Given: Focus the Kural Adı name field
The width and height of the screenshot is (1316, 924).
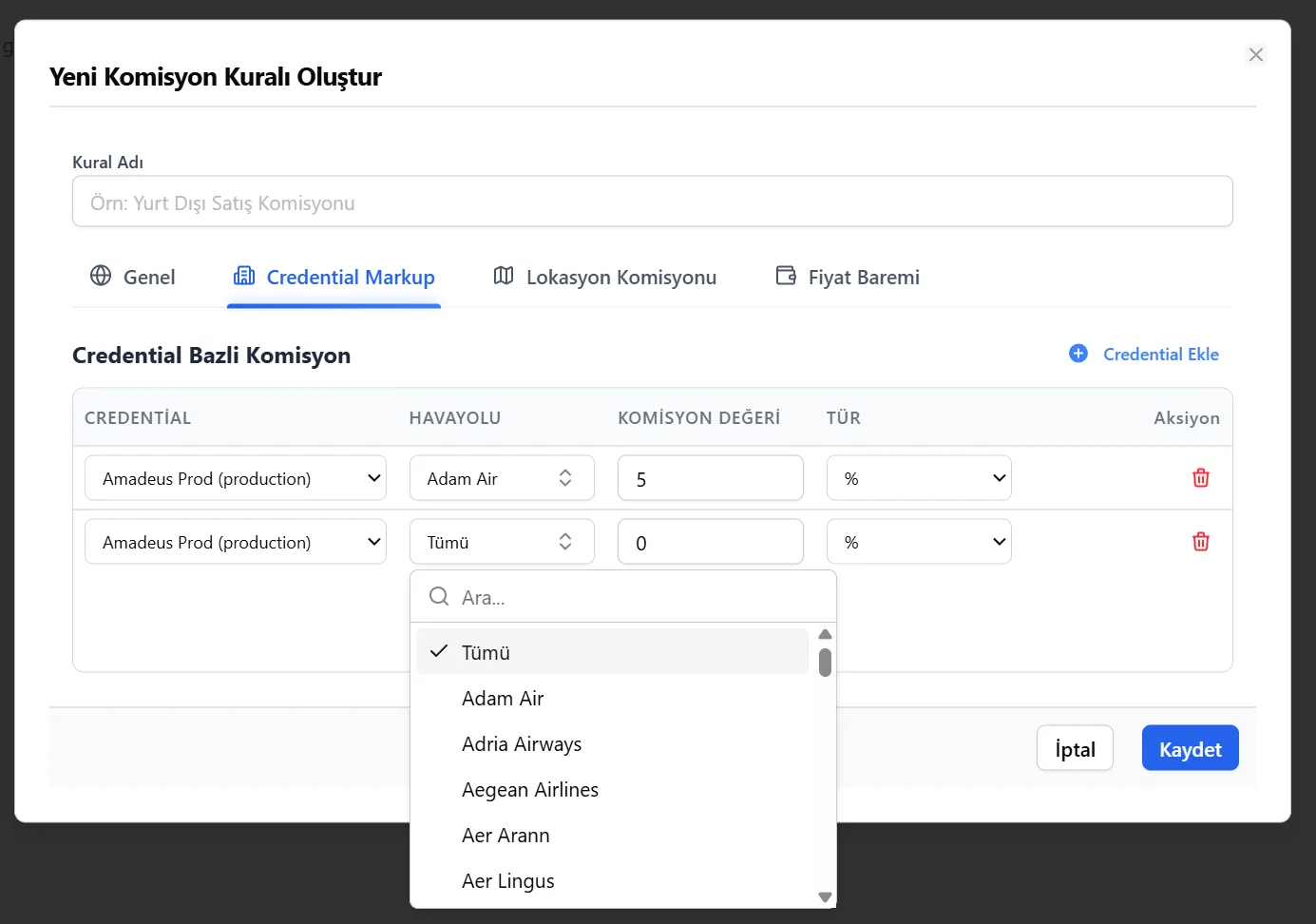Looking at the screenshot, I should point(652,202).
